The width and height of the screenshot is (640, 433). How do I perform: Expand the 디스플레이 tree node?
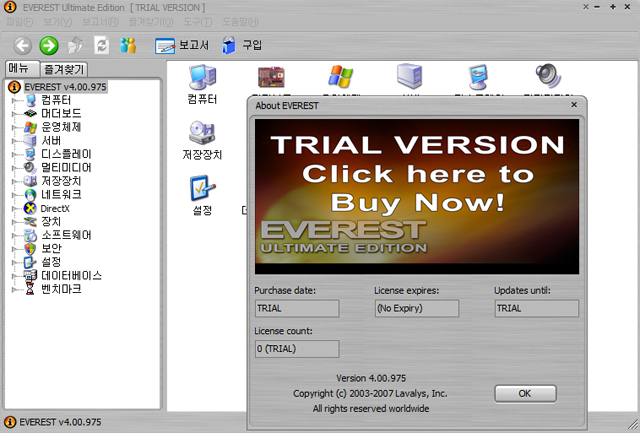(x=15, y=154)
